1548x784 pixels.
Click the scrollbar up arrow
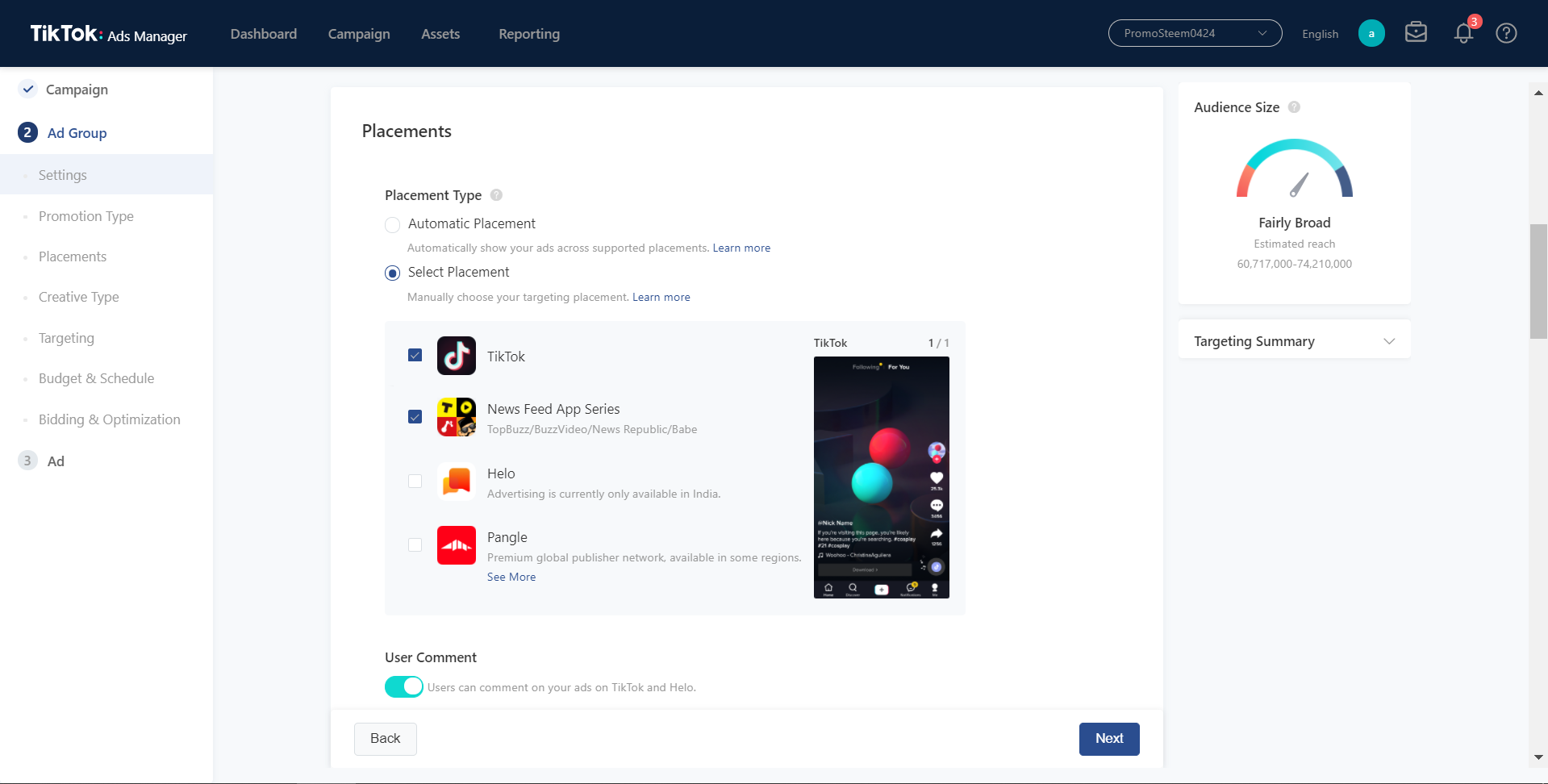coord(1538,93)
